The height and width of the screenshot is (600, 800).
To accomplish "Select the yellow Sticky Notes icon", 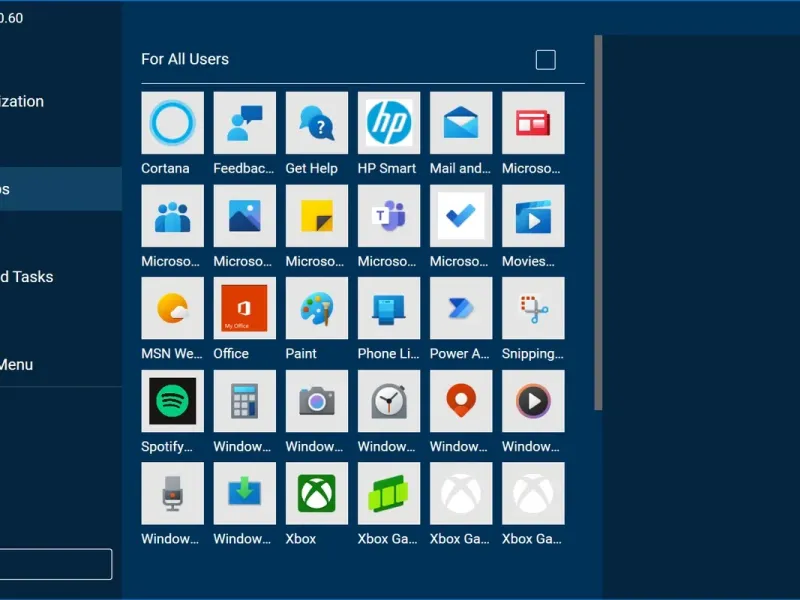I will [317, 216].
